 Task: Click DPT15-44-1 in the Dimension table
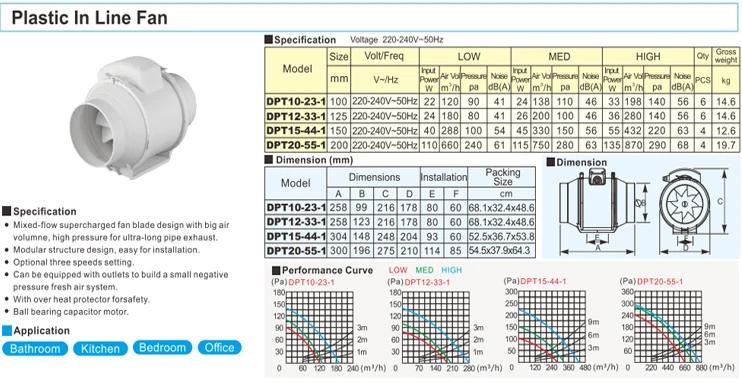point(296,236)
